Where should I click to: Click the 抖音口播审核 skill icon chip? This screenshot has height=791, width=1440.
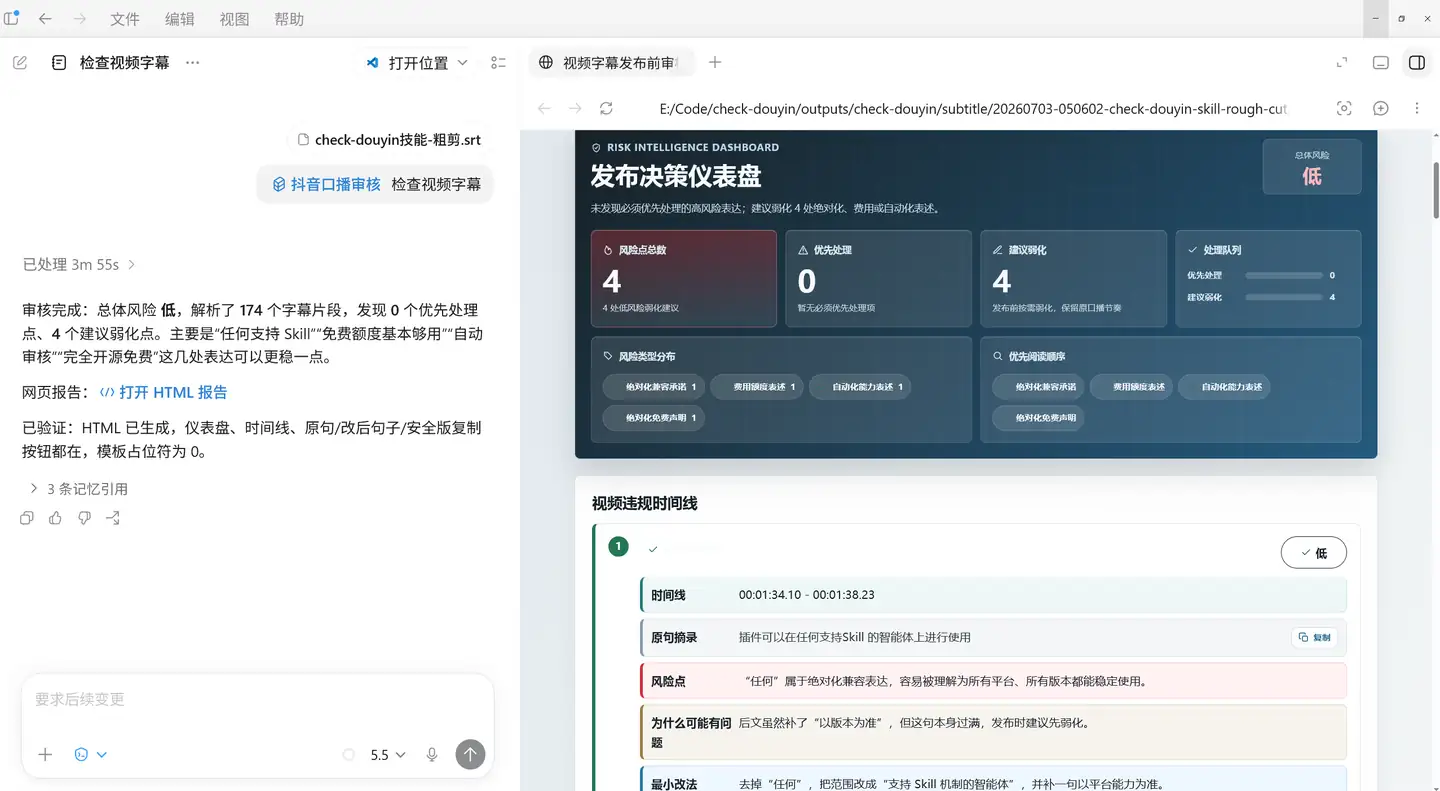click(326, 185)
